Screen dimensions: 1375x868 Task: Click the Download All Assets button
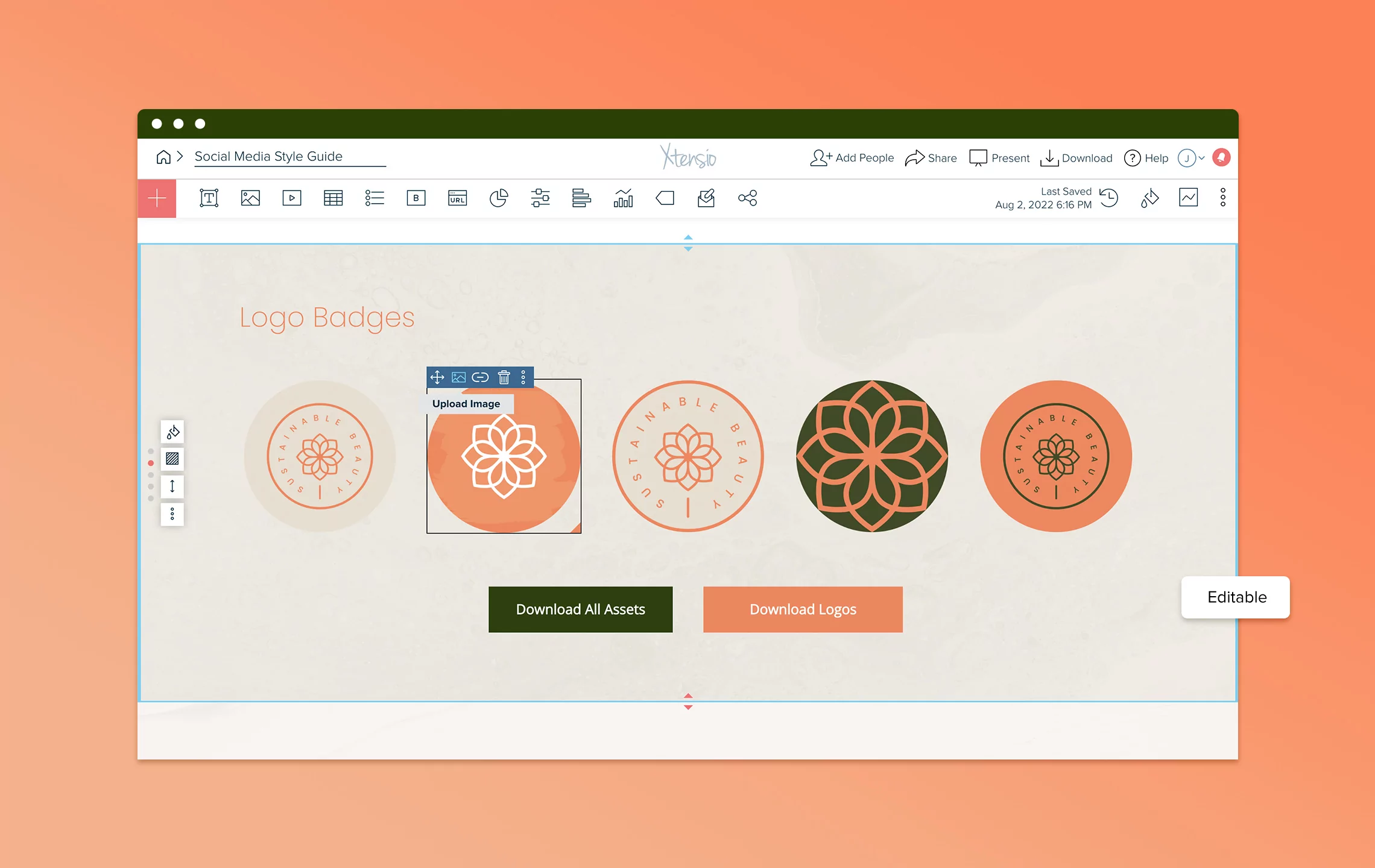(x=580, y=609)
